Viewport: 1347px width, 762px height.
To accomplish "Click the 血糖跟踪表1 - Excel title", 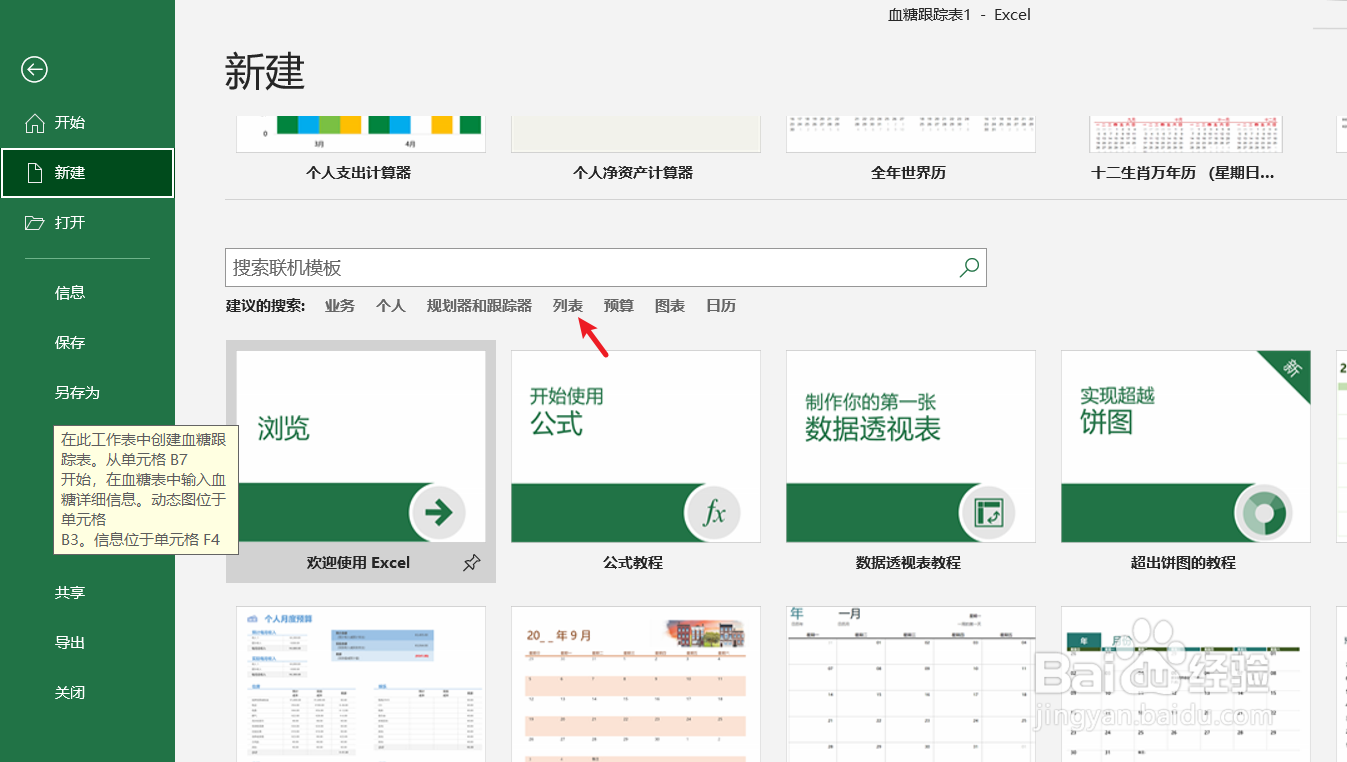I will pos(959,15).
